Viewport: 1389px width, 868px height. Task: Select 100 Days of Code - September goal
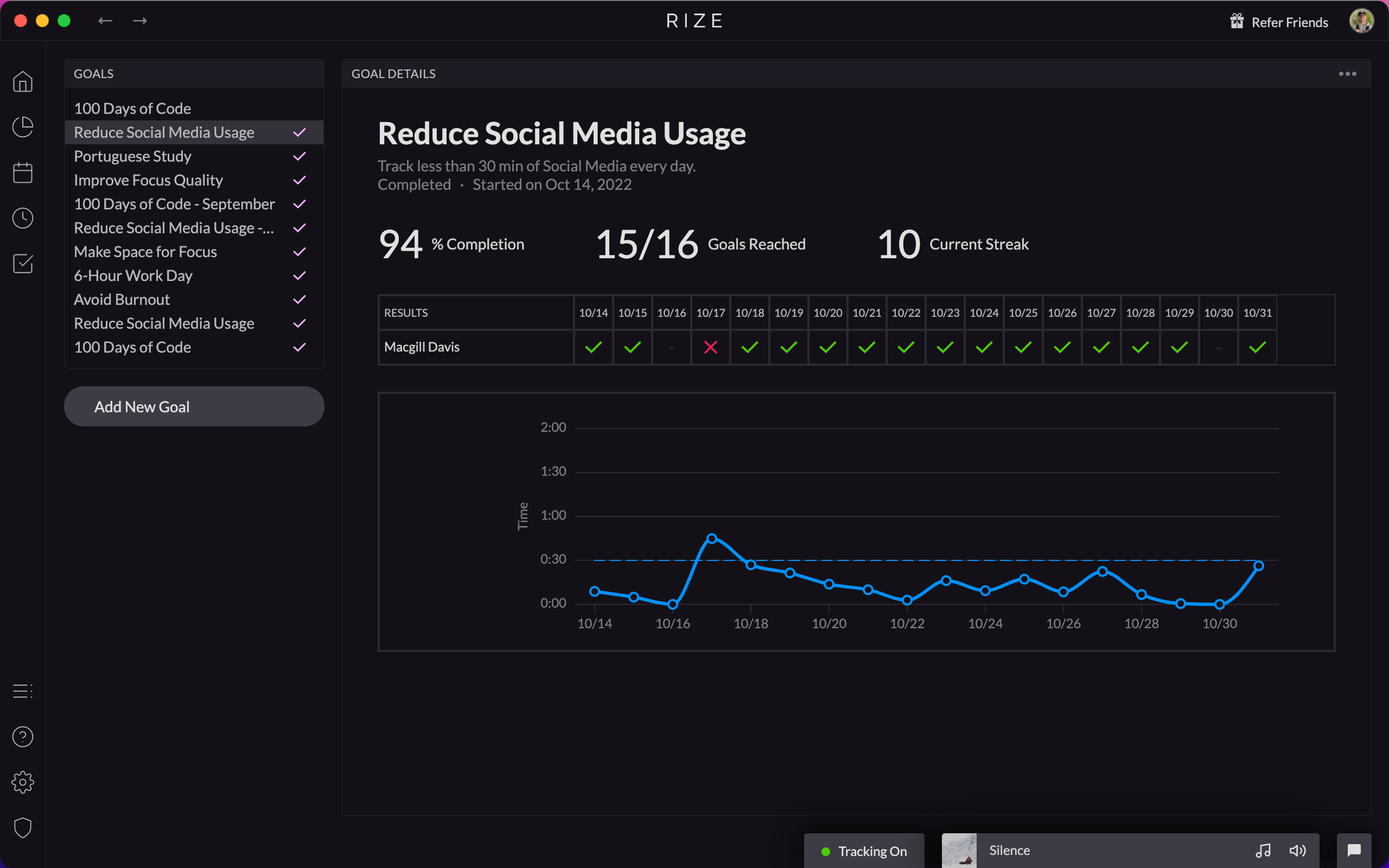click(x=194, y=204)
